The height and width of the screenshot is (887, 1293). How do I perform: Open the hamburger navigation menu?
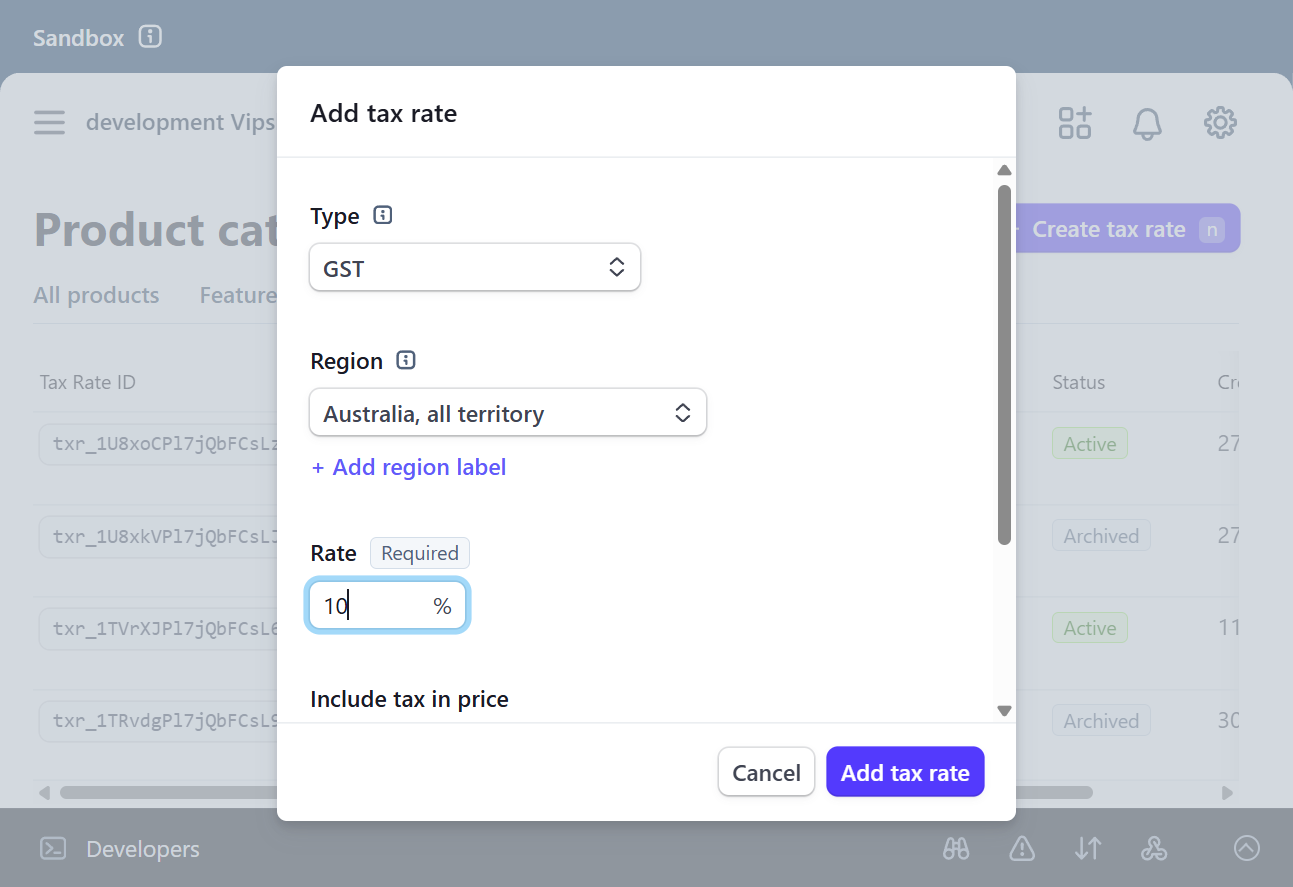click(49, 122)
